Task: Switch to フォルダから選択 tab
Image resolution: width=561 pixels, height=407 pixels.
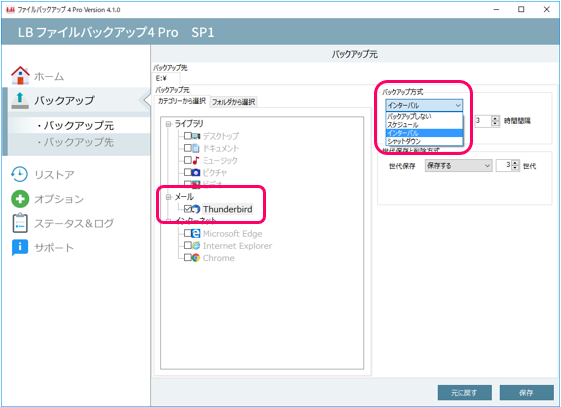Action: point(233,102)
